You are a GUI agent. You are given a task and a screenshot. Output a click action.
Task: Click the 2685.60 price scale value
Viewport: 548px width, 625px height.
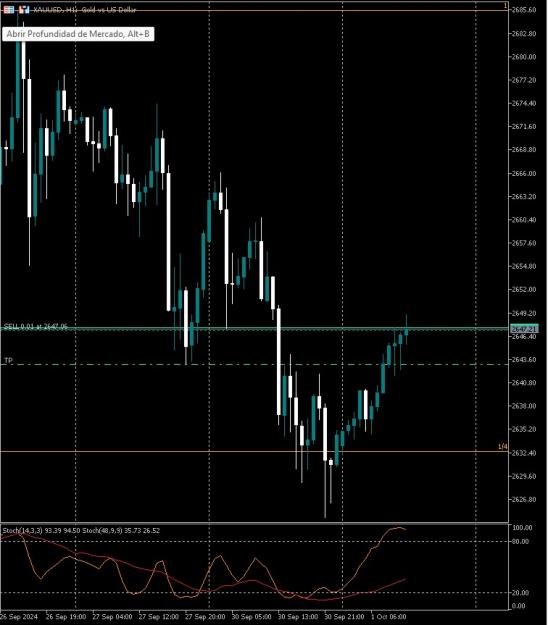click(524, 10)
